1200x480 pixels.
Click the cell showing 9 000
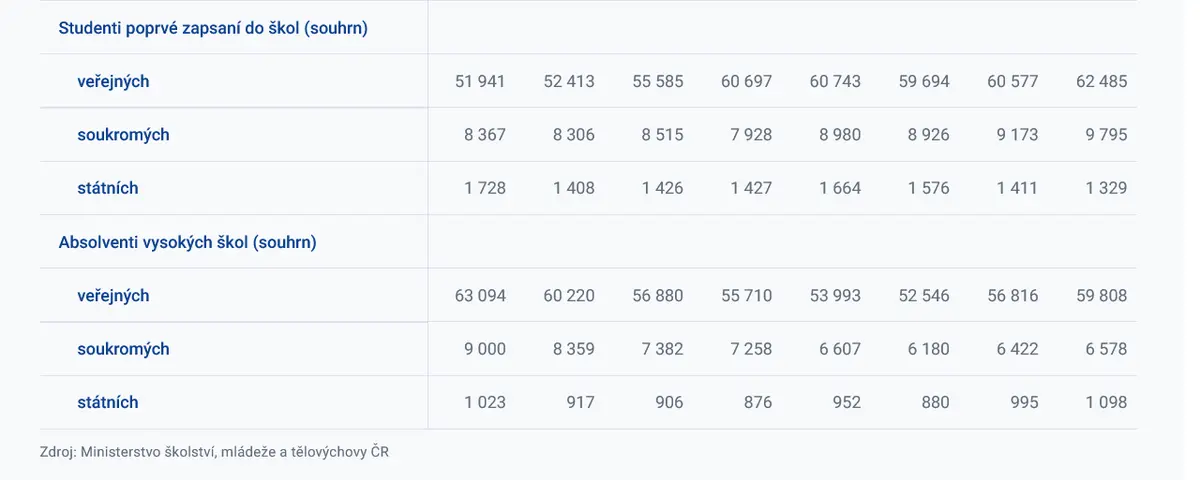tap(485, 349)
